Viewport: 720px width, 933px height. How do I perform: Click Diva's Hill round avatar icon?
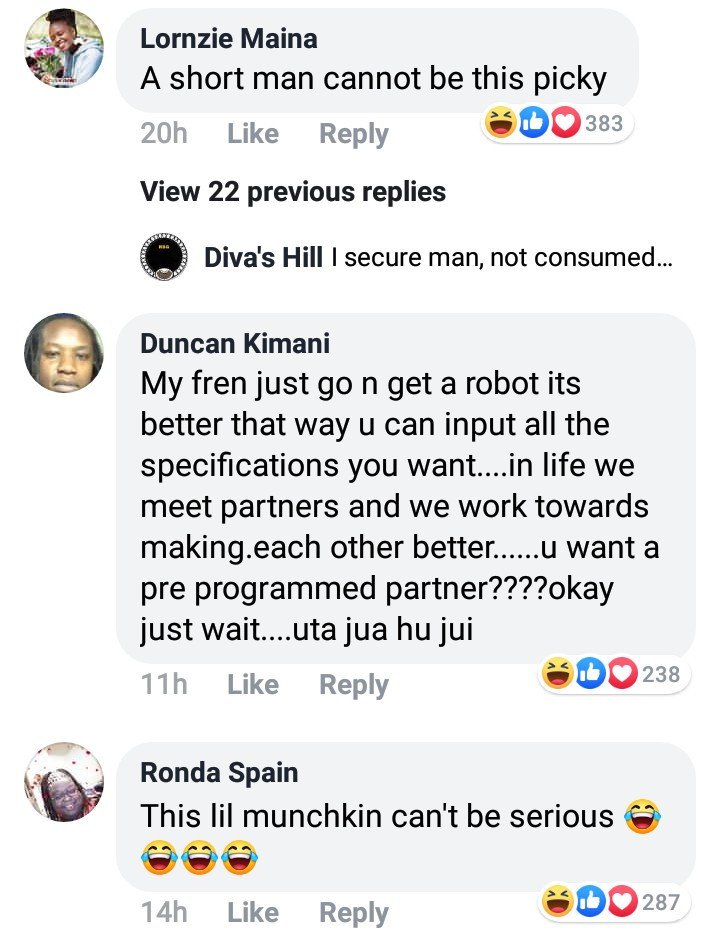point(164,256)
